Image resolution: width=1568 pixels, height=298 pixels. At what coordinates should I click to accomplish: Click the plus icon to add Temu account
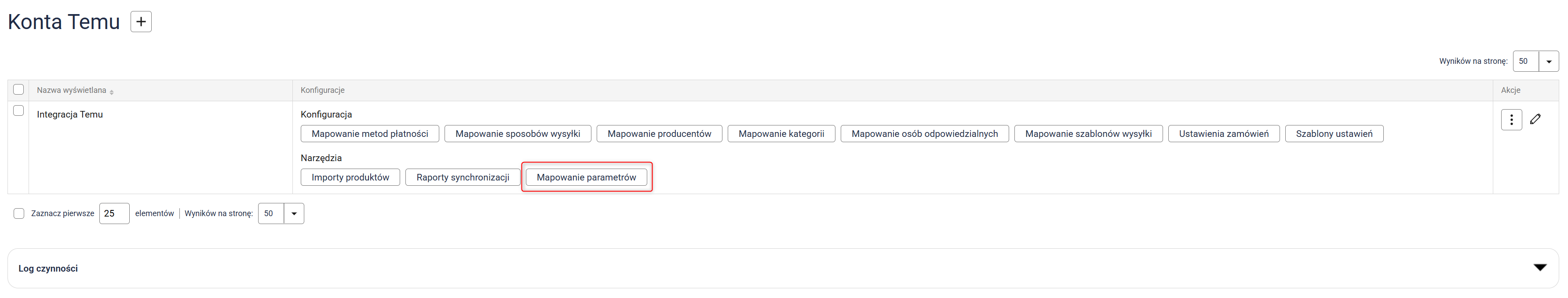(141, 22)
